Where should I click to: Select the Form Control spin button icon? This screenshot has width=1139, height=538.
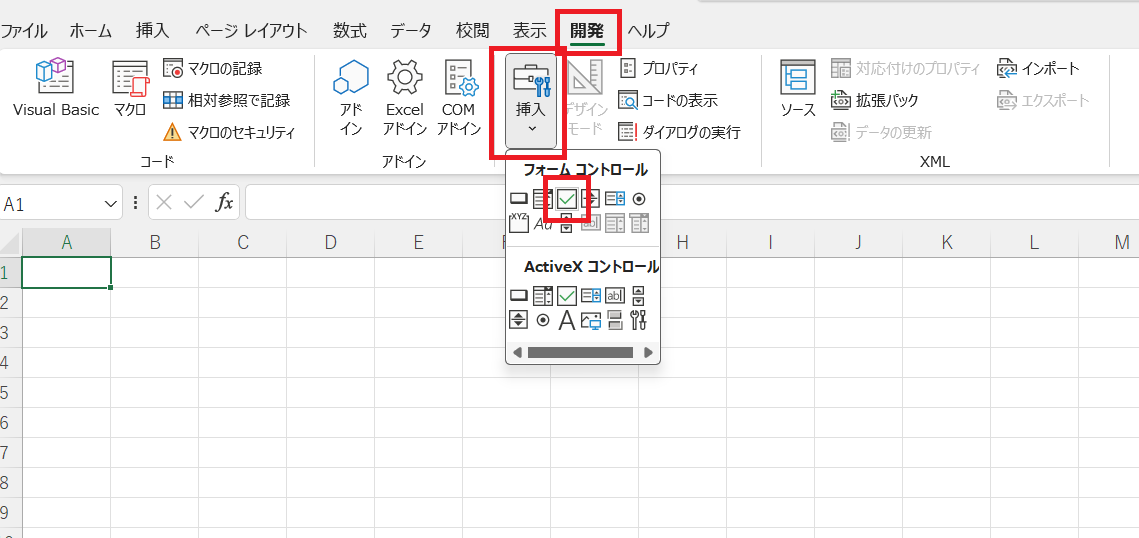click(x=591, y=199)
